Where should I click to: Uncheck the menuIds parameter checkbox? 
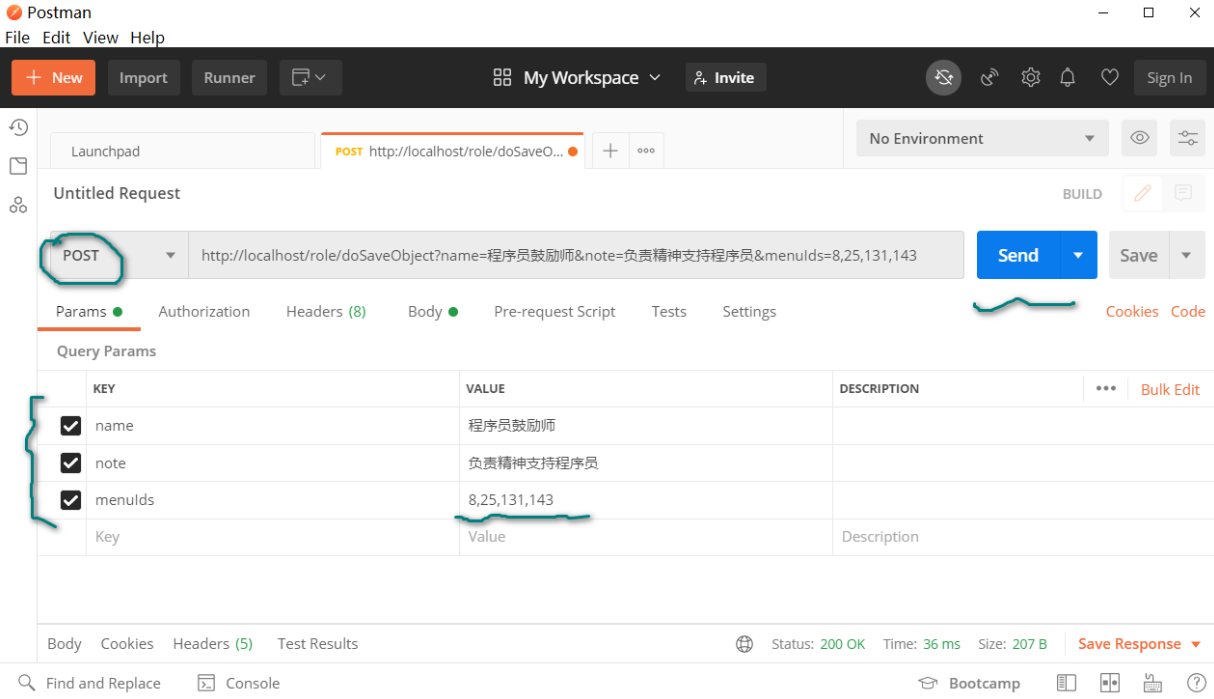70,500
